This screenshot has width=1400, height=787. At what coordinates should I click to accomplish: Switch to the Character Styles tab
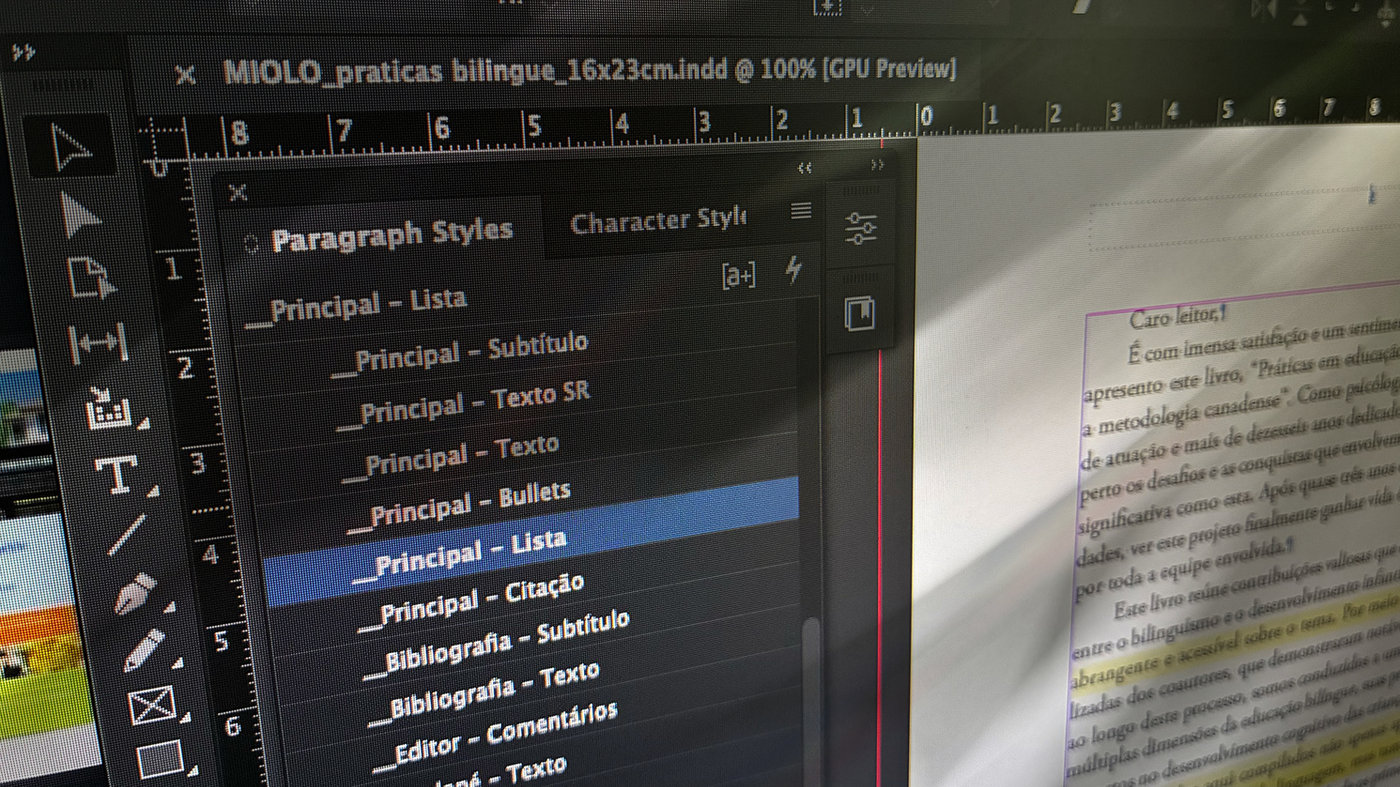coord(658,221)
